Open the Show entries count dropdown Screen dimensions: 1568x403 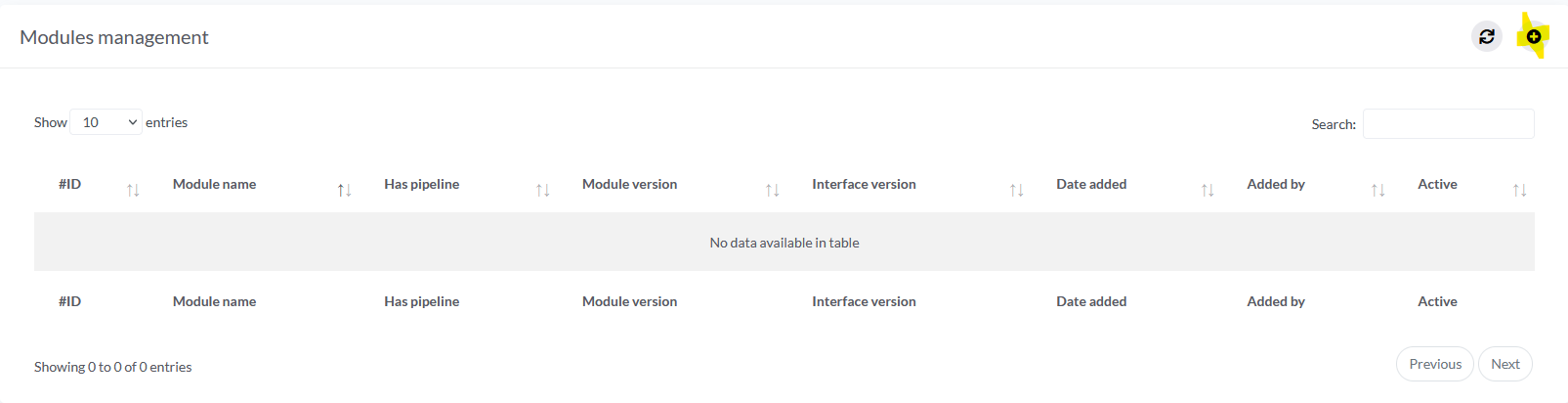pyautogui.click(x=106, y=122)
